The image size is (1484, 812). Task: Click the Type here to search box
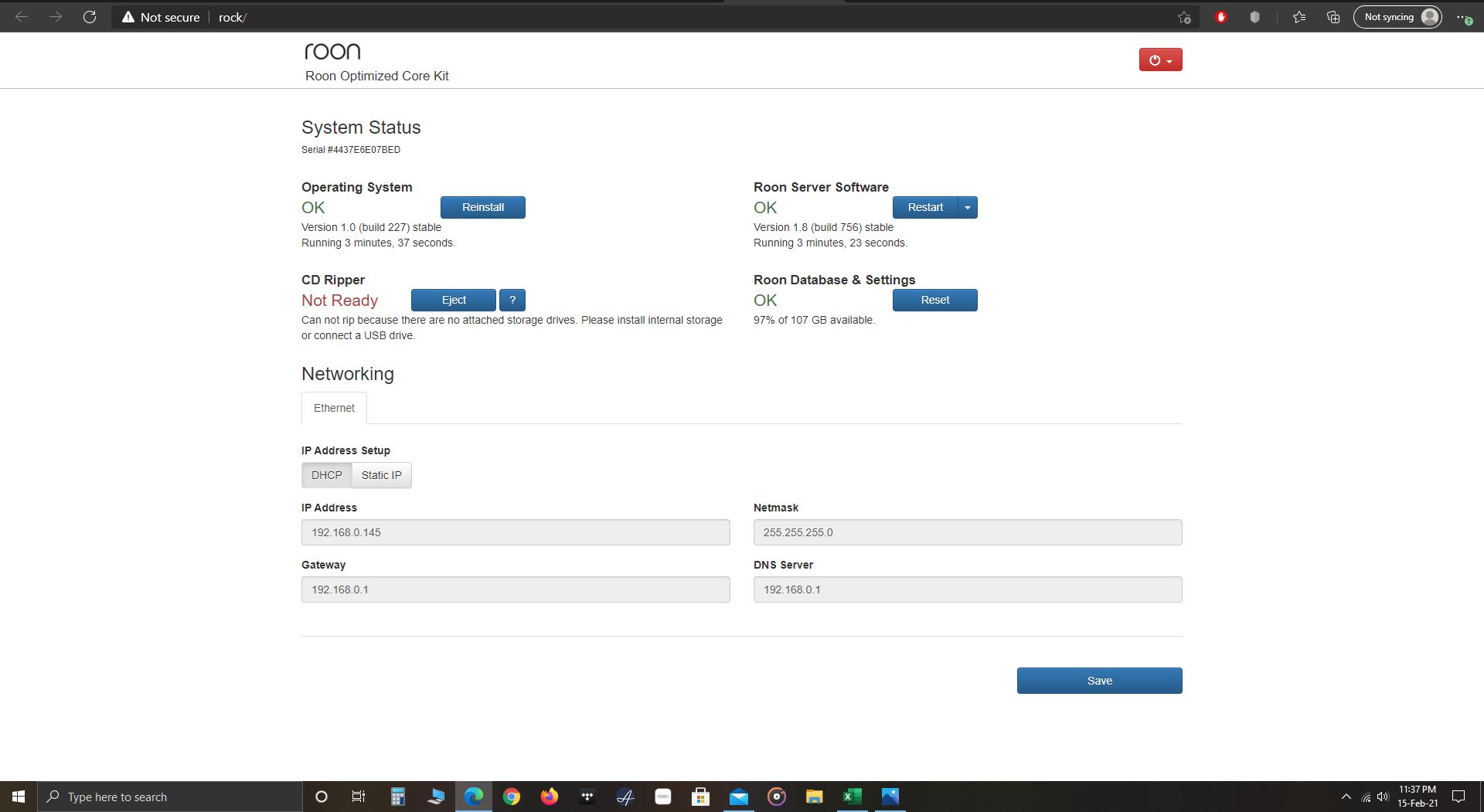[x=170, y=797]
